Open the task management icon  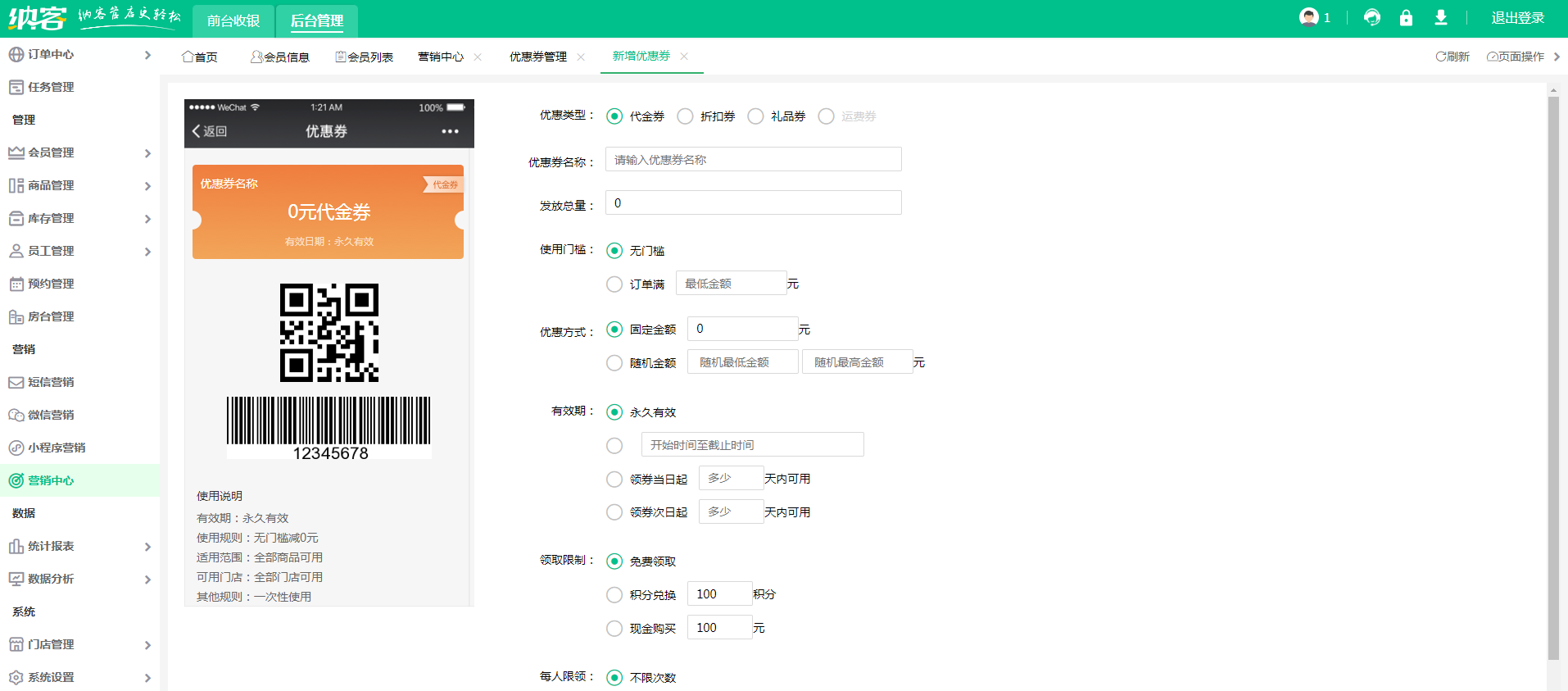[16, 87]
